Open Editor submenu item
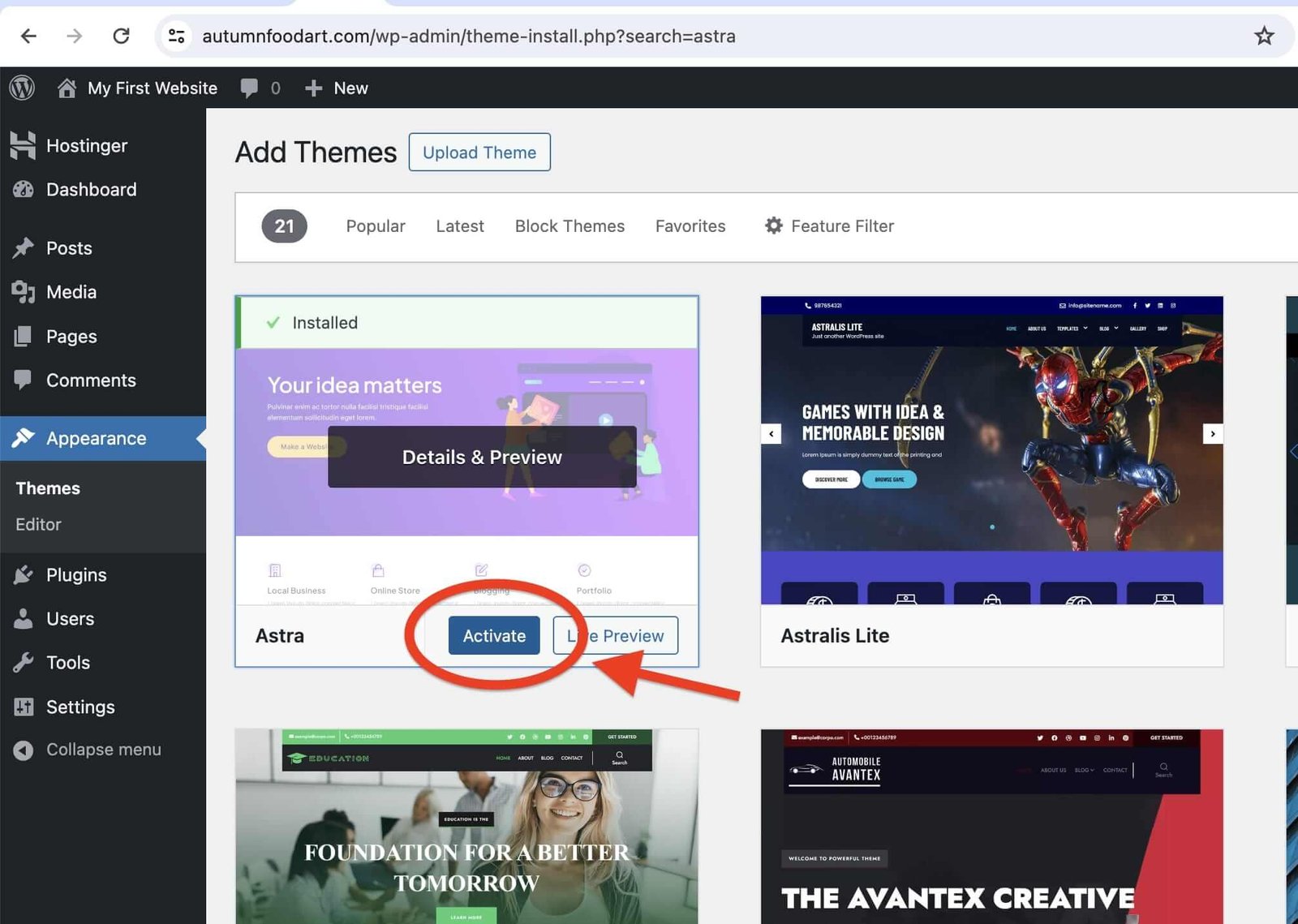This screenshot has width=1298, height=924. [x=38, y=524]
